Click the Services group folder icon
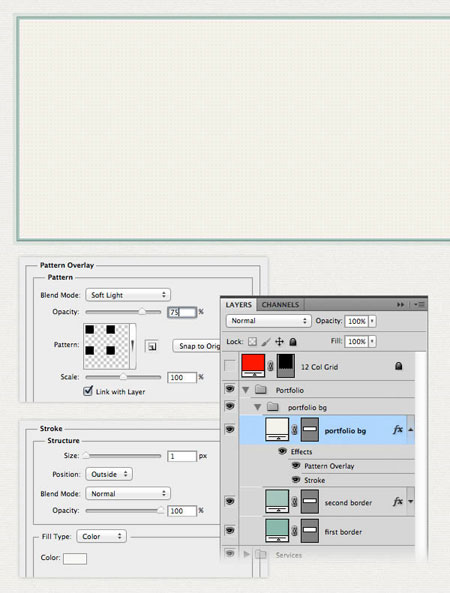 pos(261,554)
